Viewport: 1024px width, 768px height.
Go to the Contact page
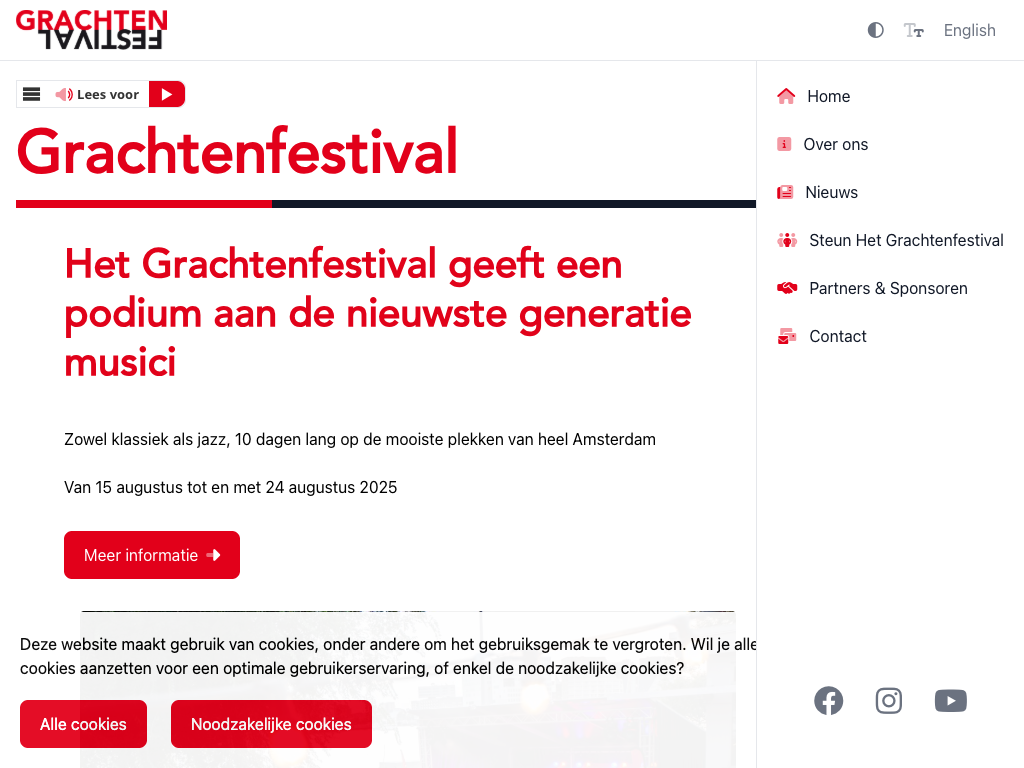click(837, 336)
